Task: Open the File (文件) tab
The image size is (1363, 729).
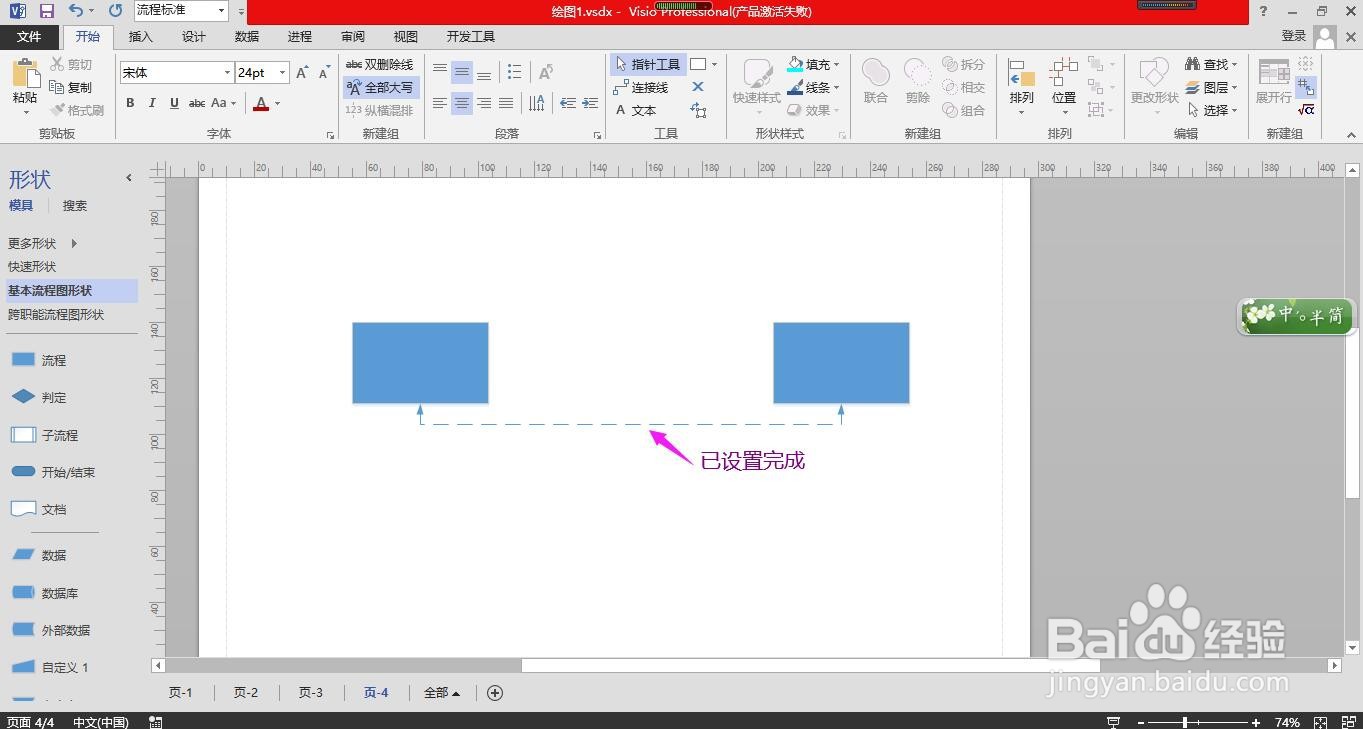Action: [29, 36]
